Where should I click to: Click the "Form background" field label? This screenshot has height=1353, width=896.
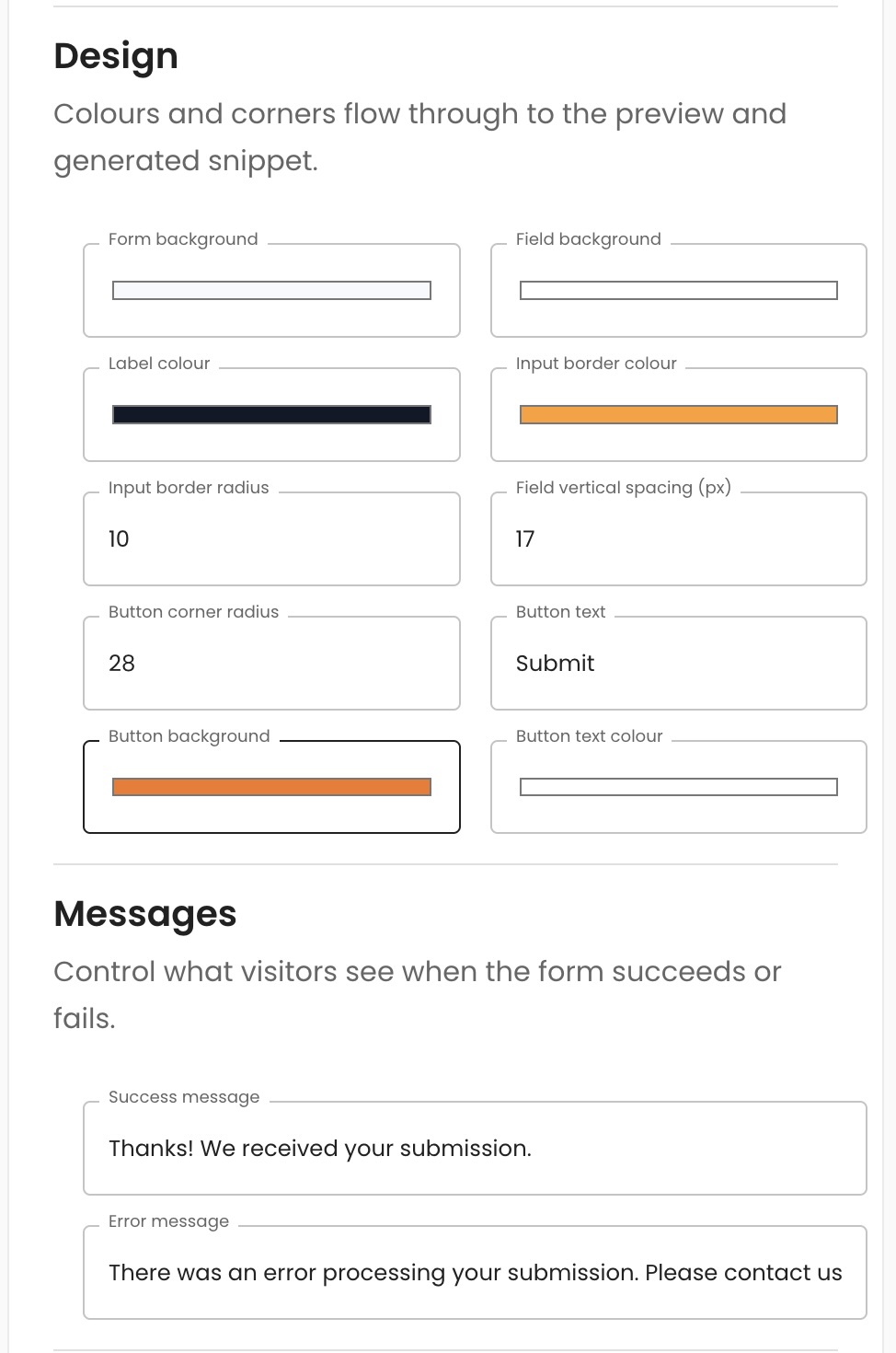pos(183,239)
